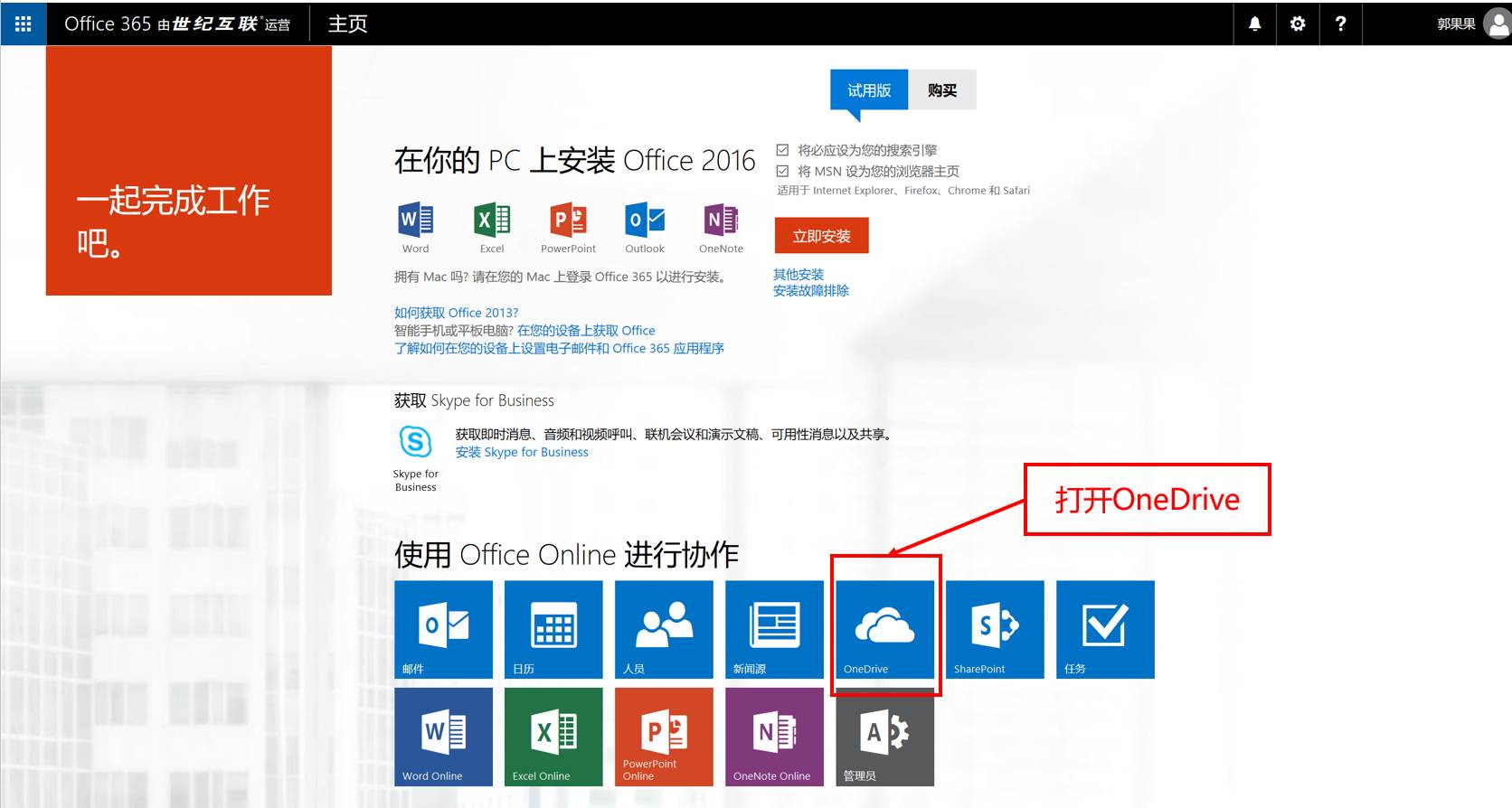Viewport: 1512px width, 808px height.
Task: Uncheck 将 MSN 设为您的浏览器主页 checkbox
Action: click(782, 171)
